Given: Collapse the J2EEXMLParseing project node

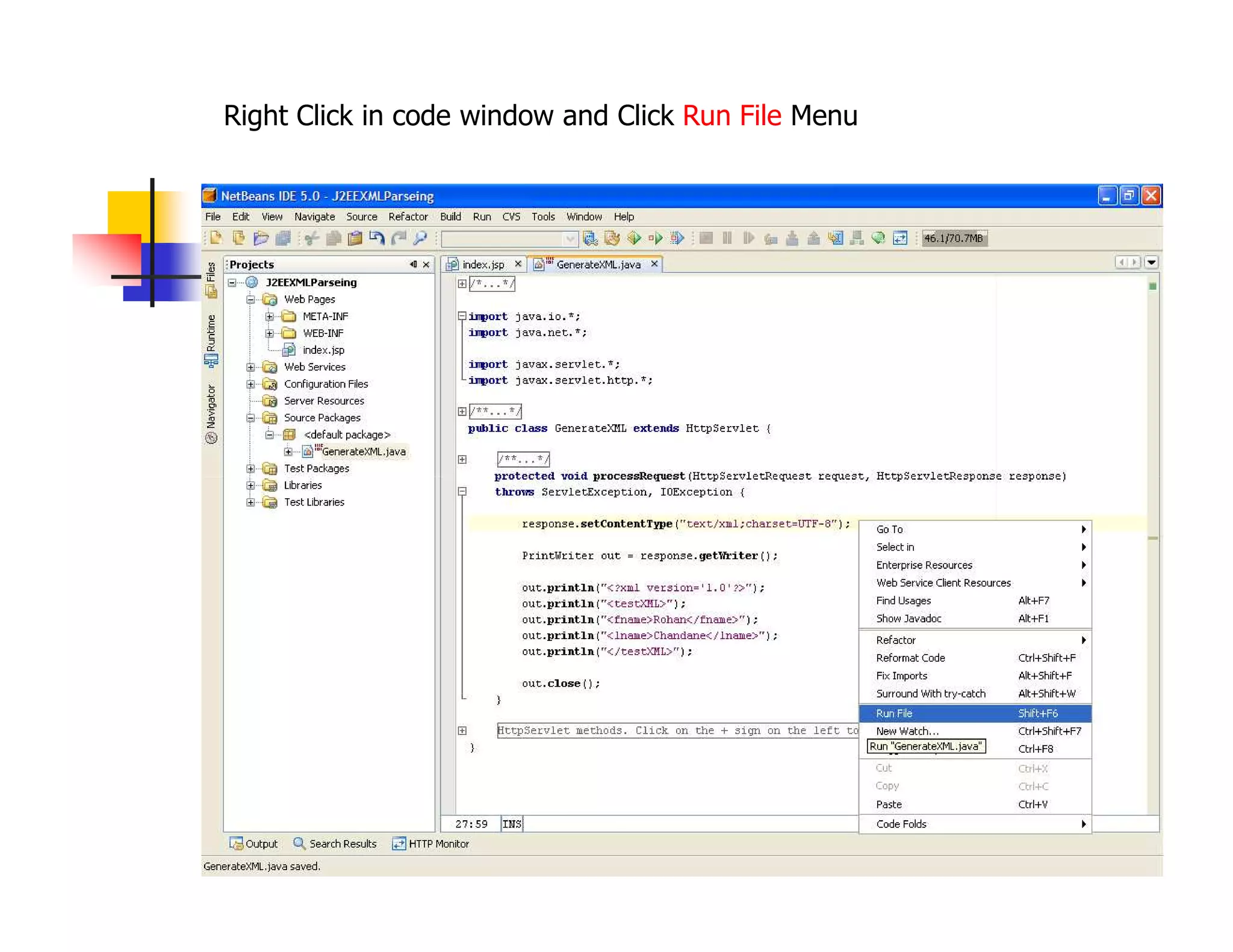Looking at the screenshot, I should (x=232, y=282).
